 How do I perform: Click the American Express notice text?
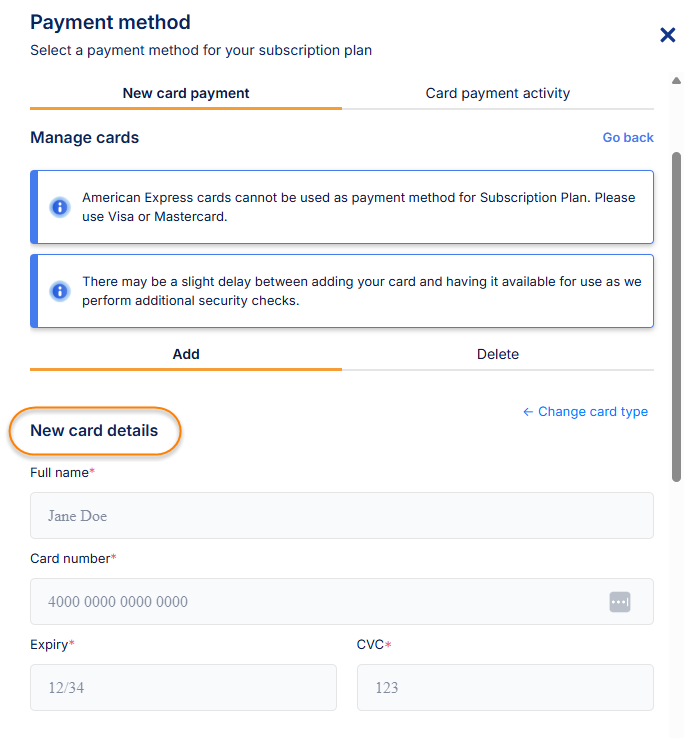coord(358,207)
